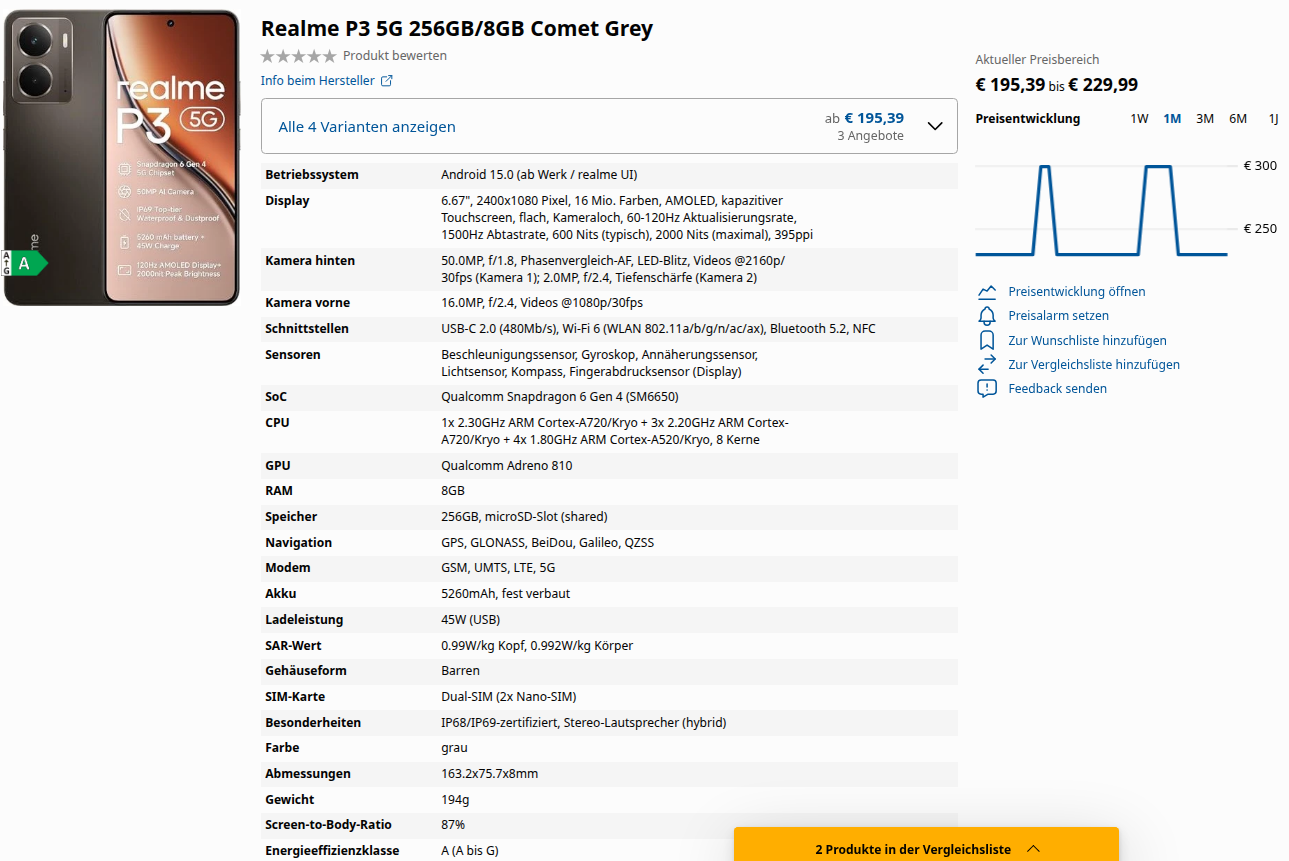Click the Screen-to-Body-Ratio value 87%

(x=453, y=825)
